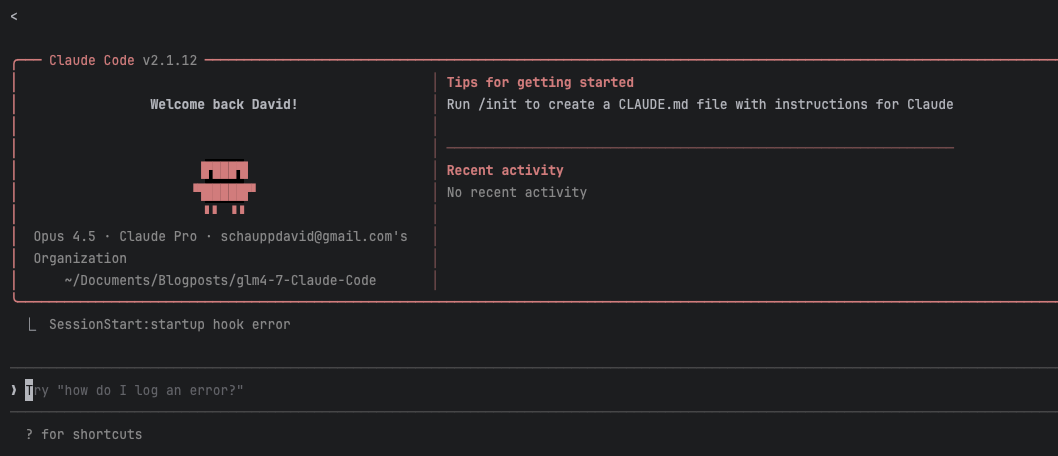Image resolution: width=1058 pixels, height=456 pixels.
Task: Focus the "how do I log an error?" prompt
Action: pyautogui.click(x=140, y=389)
